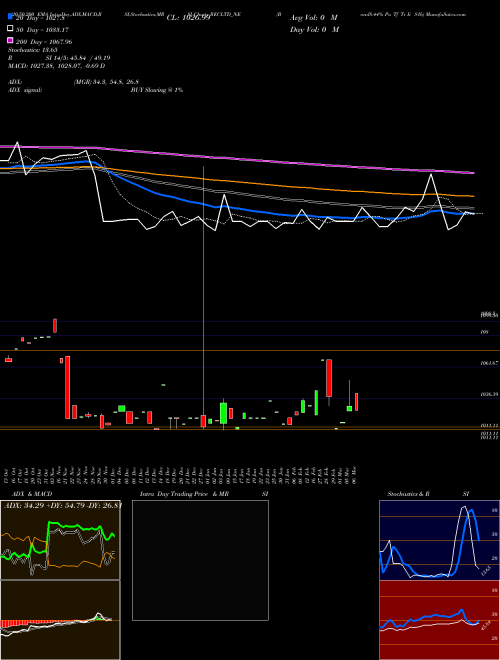Click the blue 20 Day legend swatch
This screenshot has width=500, height=660.
[x=10, y=17]
